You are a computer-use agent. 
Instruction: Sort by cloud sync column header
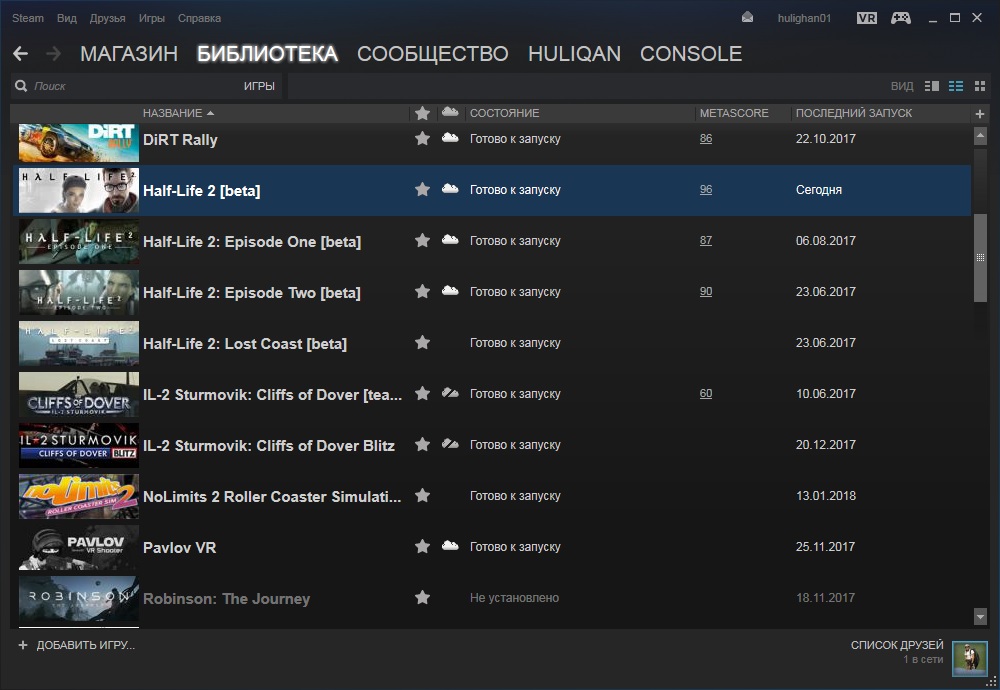click(450, 112)
